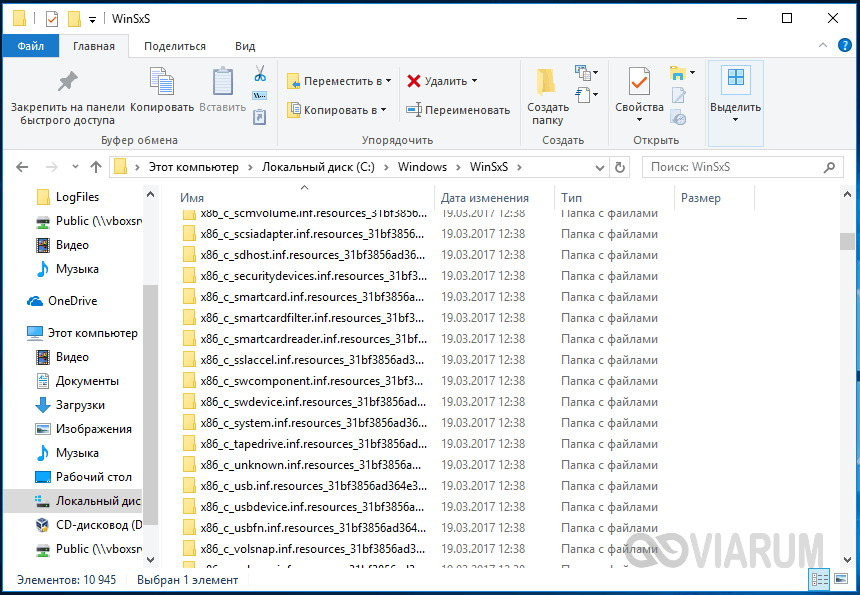Open the Easy access dropdown
The height and width of the screenshot is (595, 860).
click(x=586, y=95)
